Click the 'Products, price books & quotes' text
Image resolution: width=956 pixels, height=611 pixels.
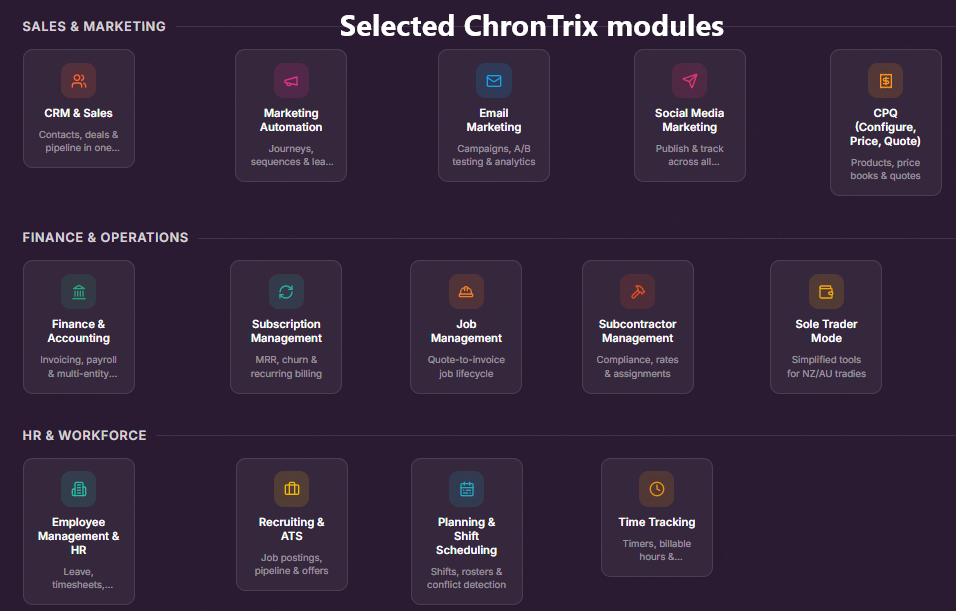(x=885, y=169)
